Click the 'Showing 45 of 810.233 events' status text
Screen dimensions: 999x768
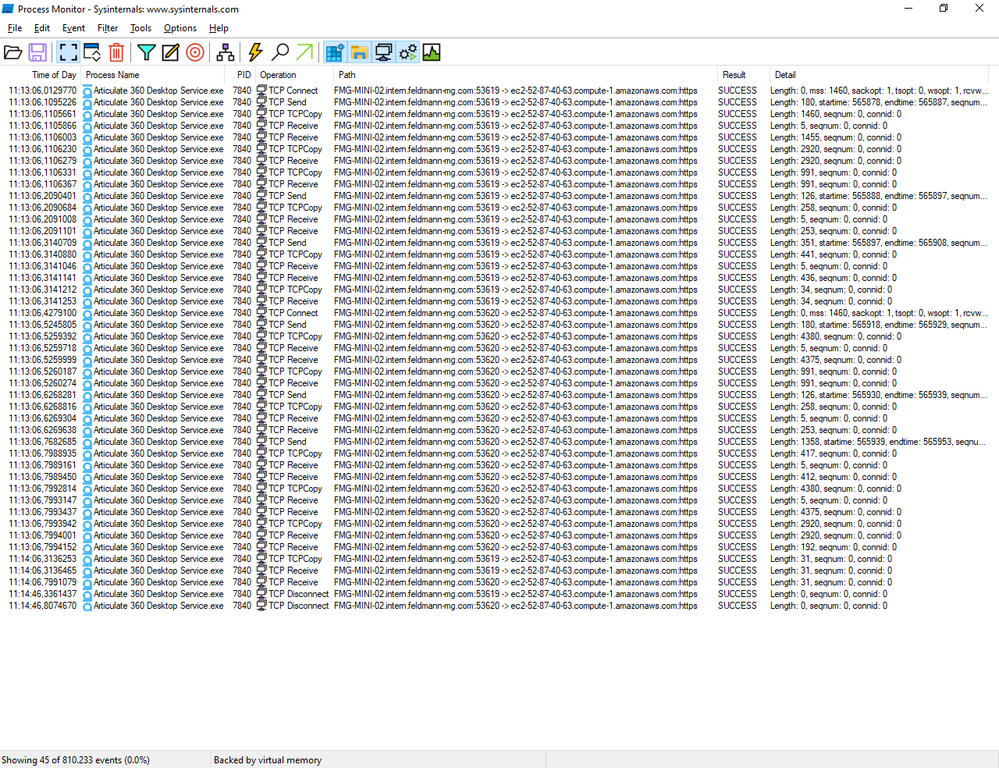75,760
